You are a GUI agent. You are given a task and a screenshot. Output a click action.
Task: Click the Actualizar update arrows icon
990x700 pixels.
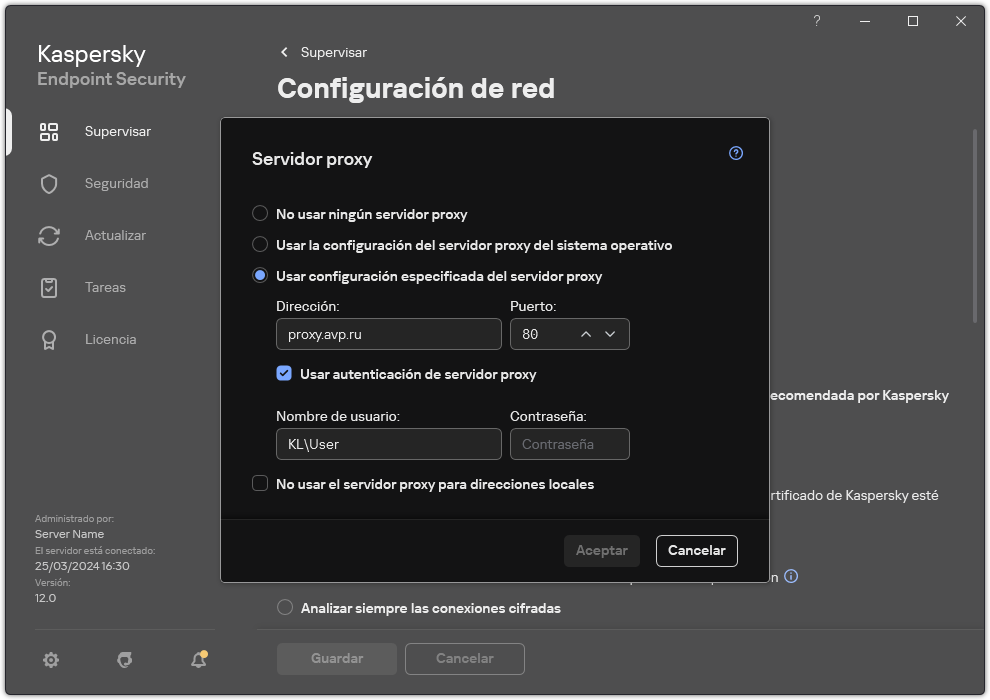tap(48, 235)
